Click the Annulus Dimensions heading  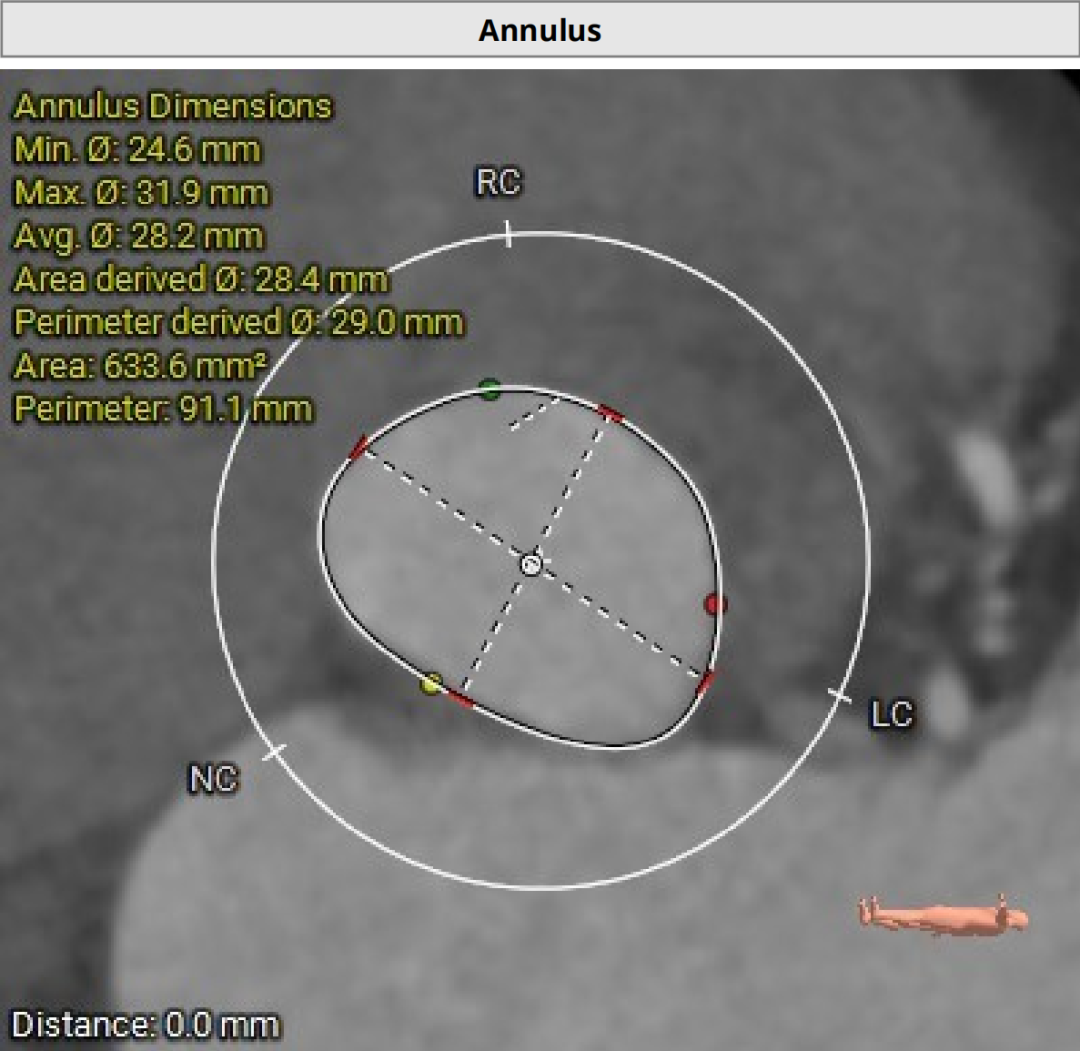tap(173, 106)
